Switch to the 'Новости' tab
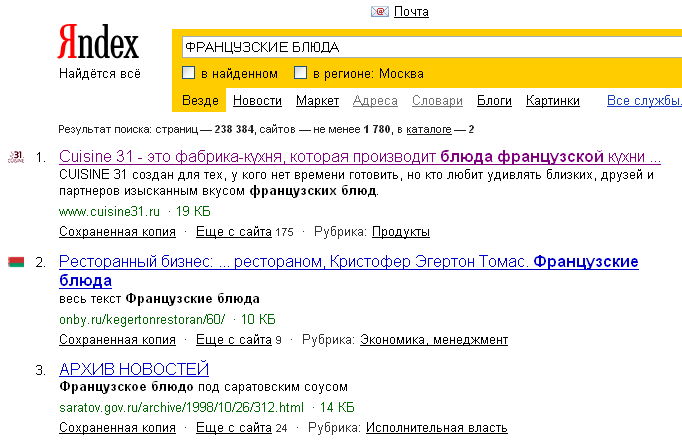The image size is (682, 440). pos(257,100)
